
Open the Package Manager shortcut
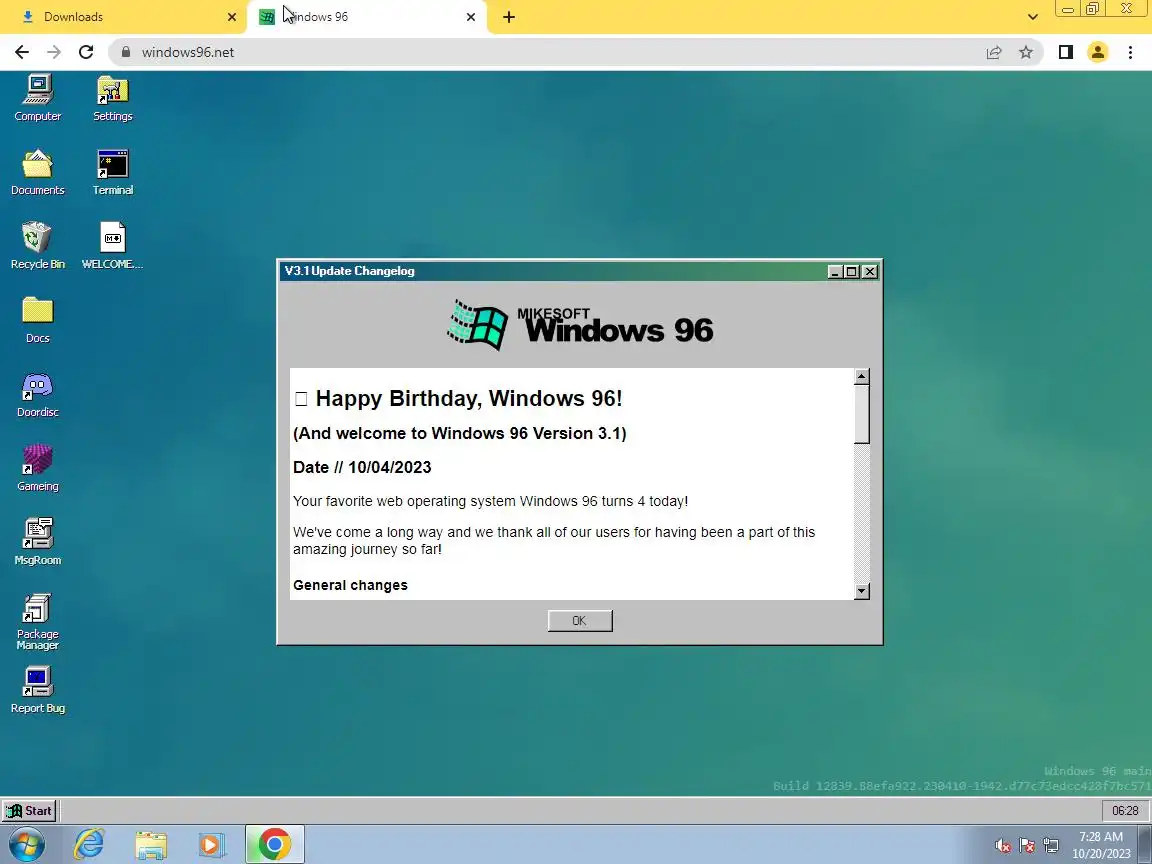pyautogui.click(x=37, y=622)
